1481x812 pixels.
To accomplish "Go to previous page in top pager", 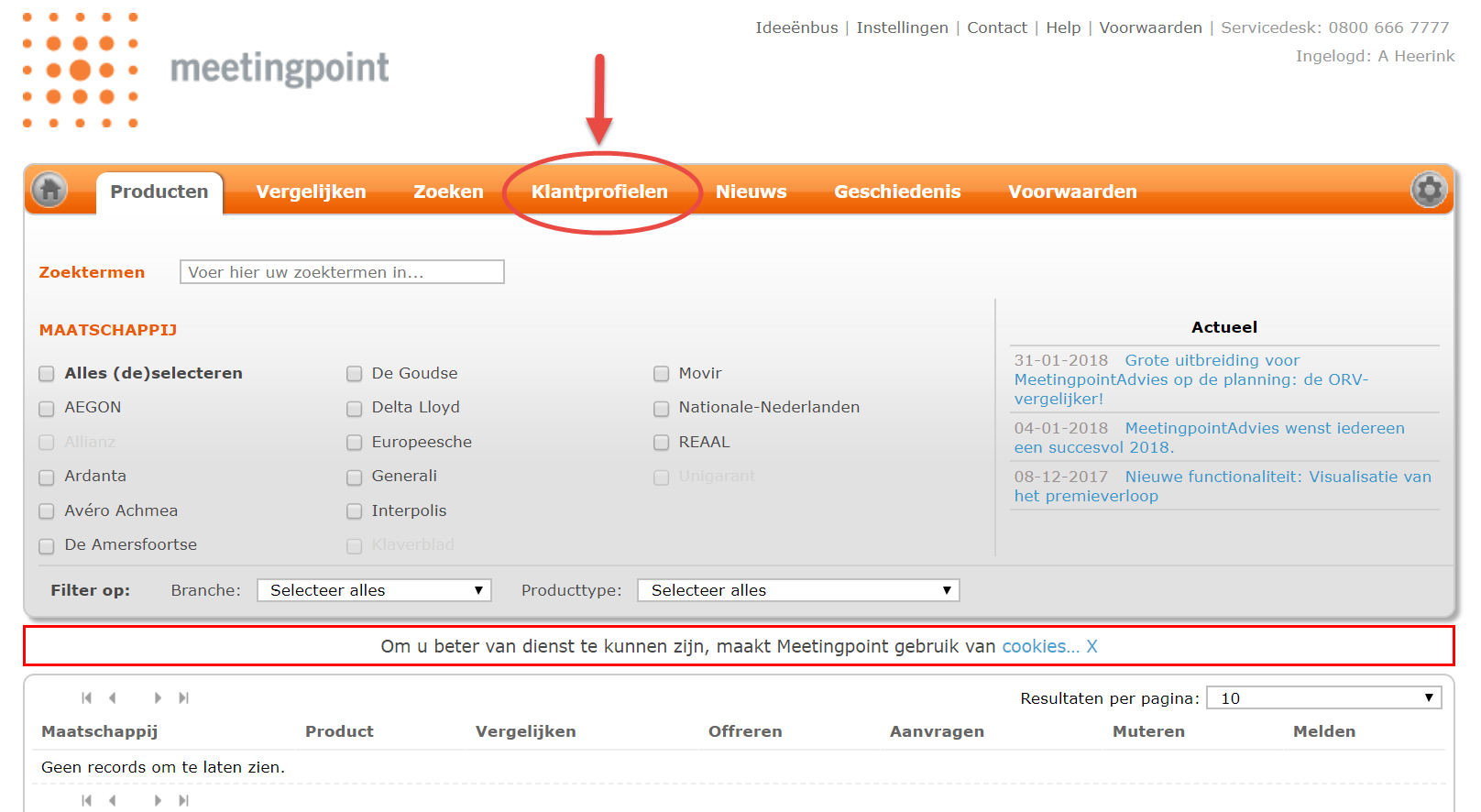I will (x=113, y=698).
